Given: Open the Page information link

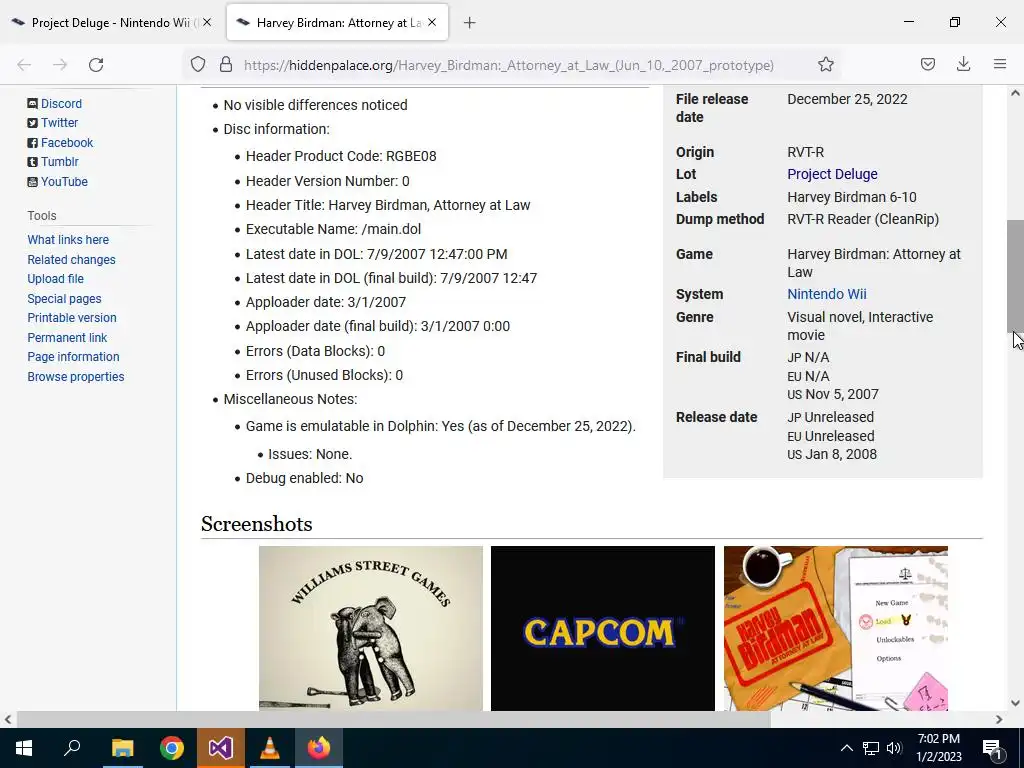Looking at the screenshot, I should point(73,357).
